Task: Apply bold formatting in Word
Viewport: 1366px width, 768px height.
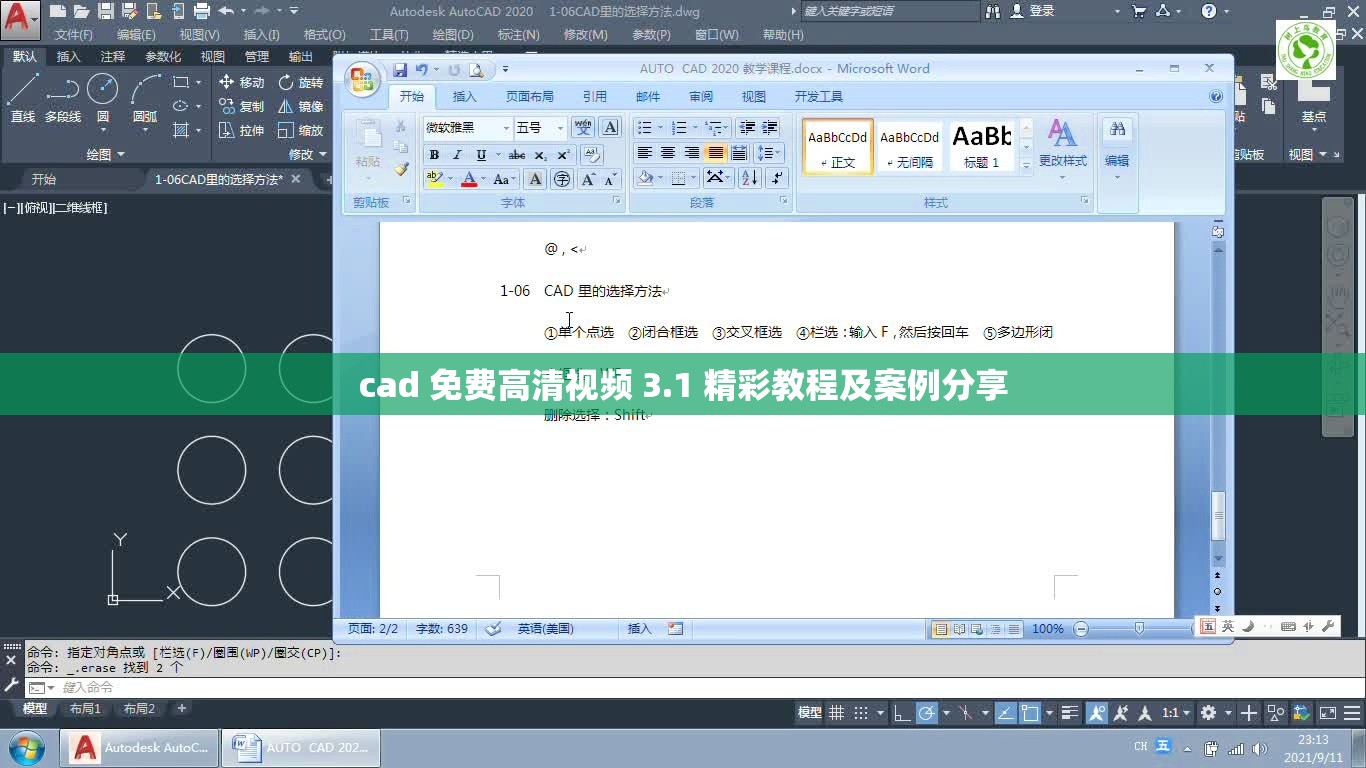Action: (x=434, y=154)
